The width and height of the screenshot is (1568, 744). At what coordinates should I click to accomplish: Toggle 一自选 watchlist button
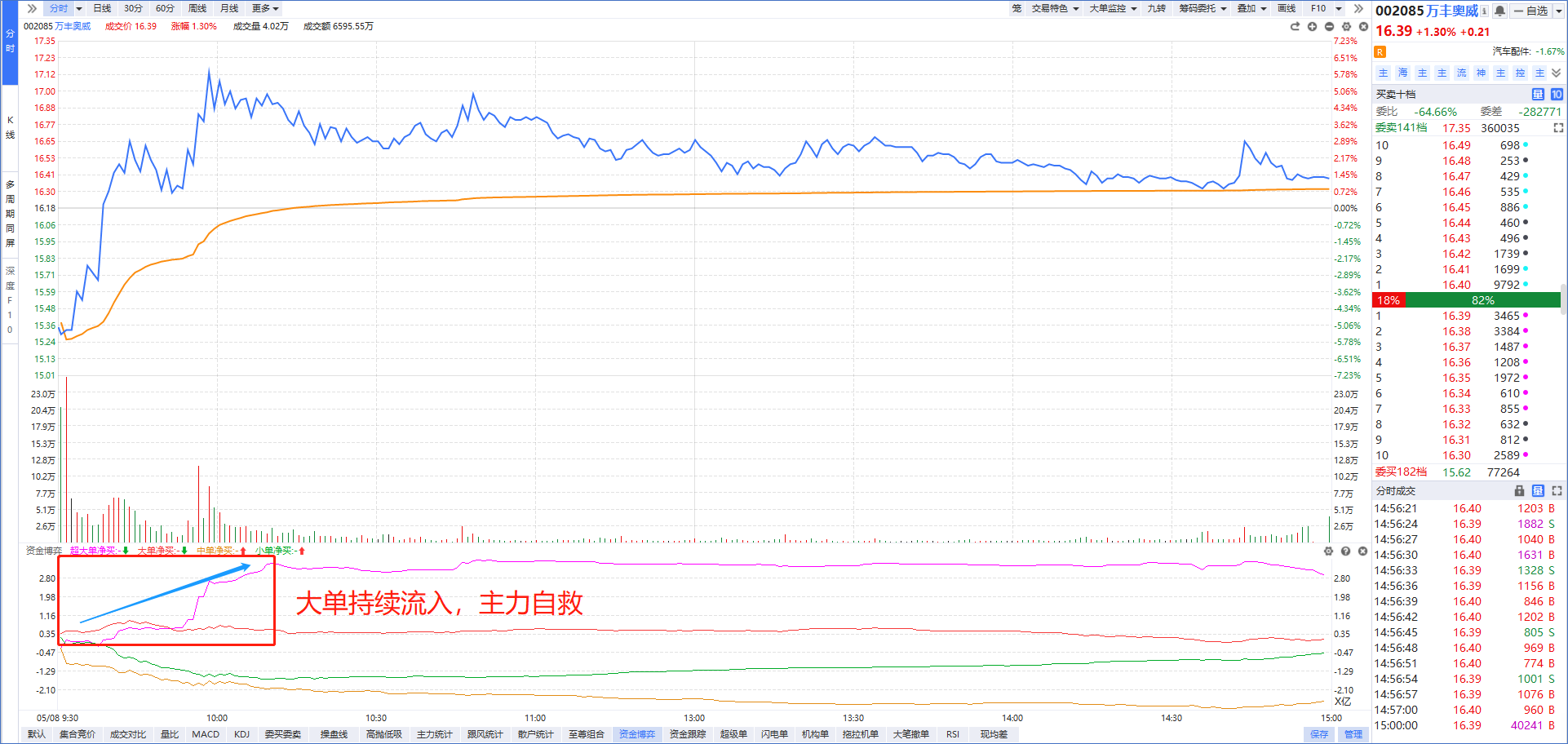(x=1530, y=11)
